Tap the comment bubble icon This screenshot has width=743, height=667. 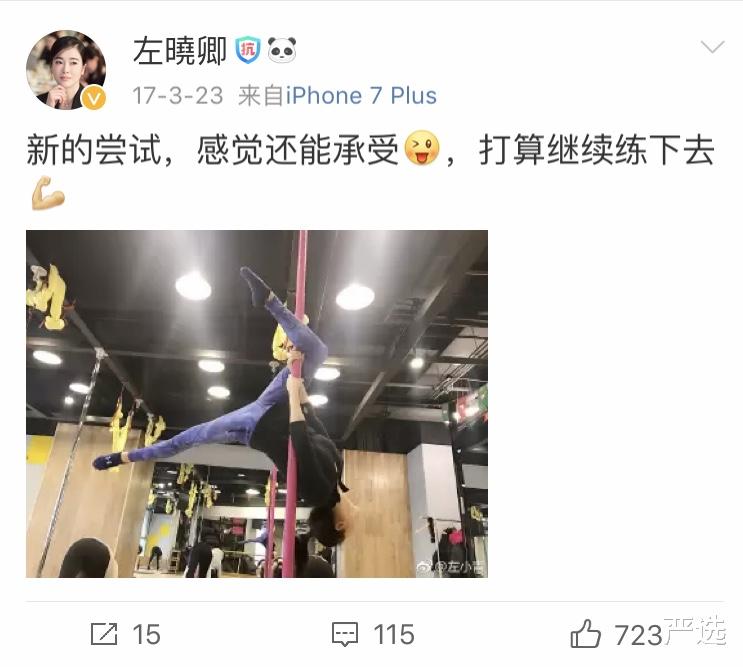[345, 635]
